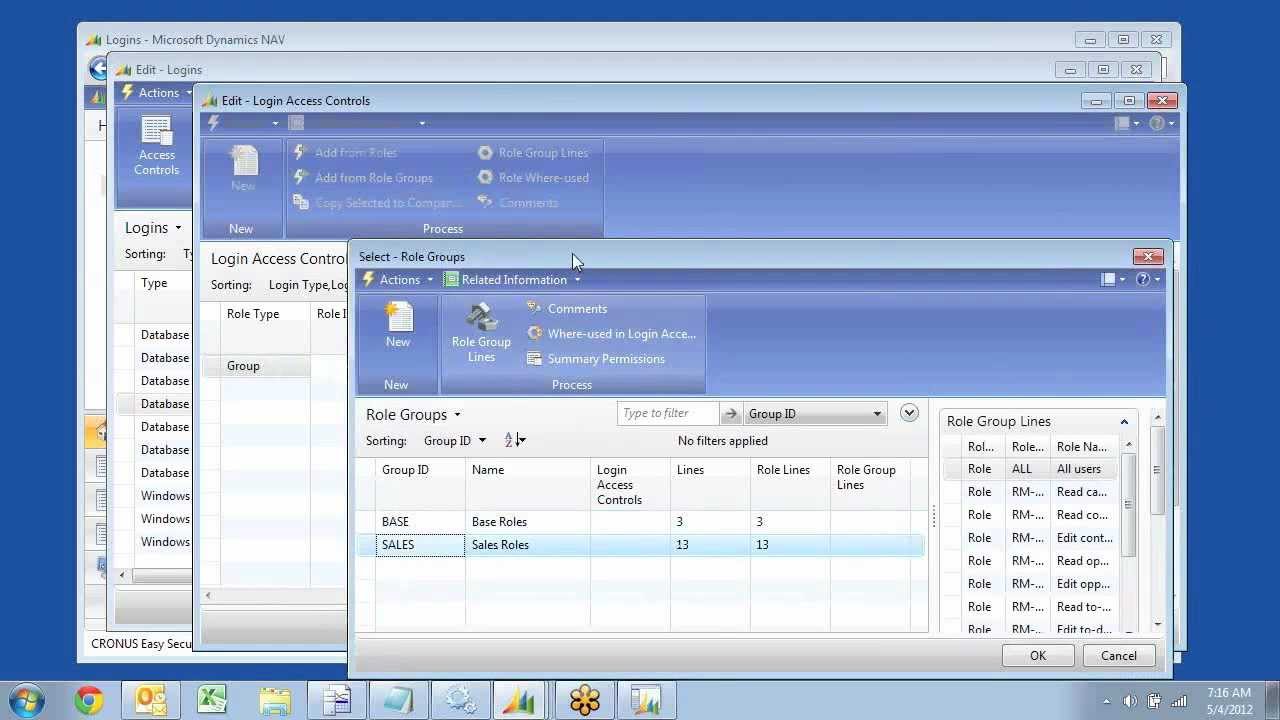Open the Related Information menu

[x=512, y=280]
